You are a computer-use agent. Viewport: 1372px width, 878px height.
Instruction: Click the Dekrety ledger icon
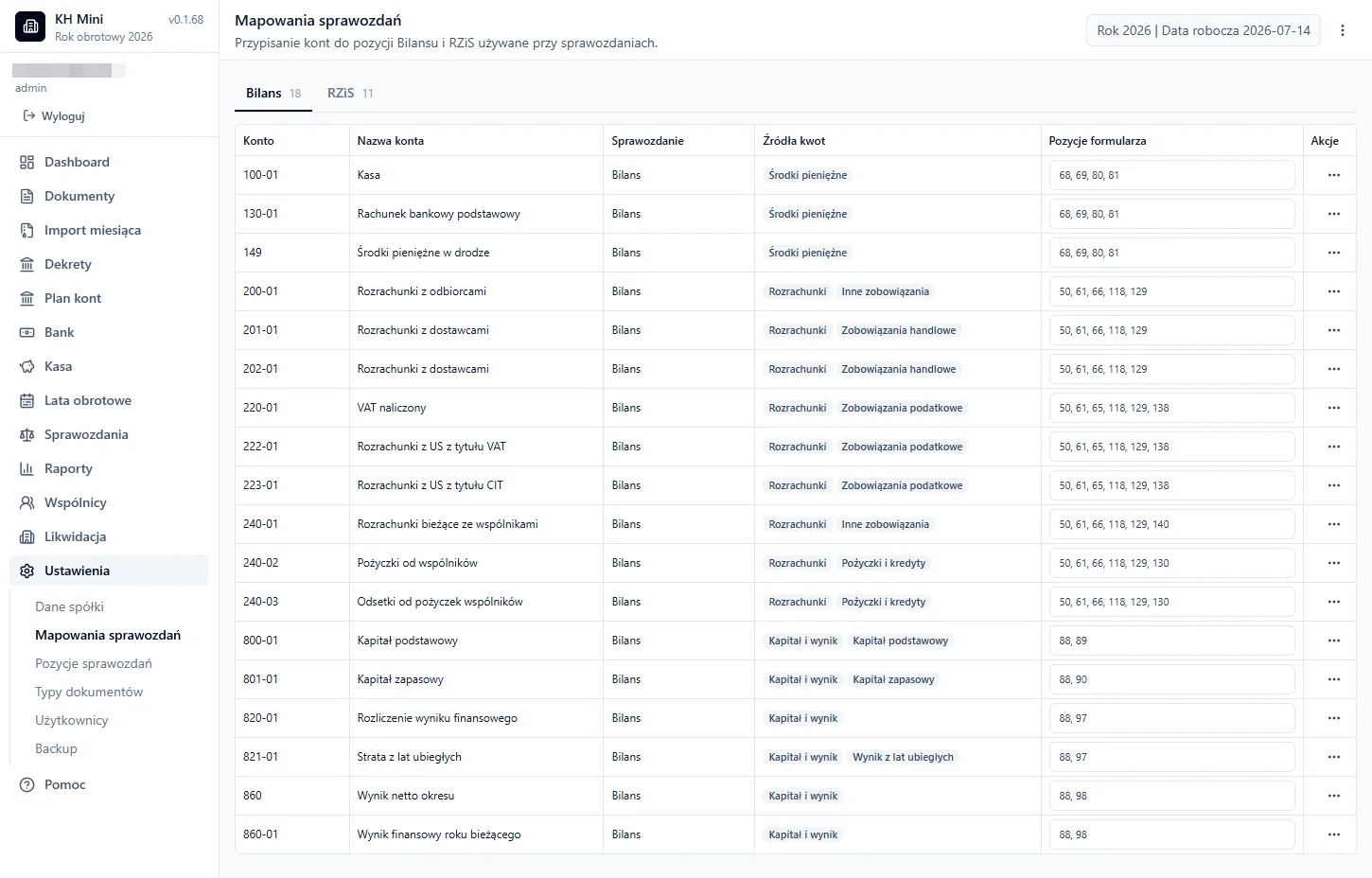pos(26,264)
